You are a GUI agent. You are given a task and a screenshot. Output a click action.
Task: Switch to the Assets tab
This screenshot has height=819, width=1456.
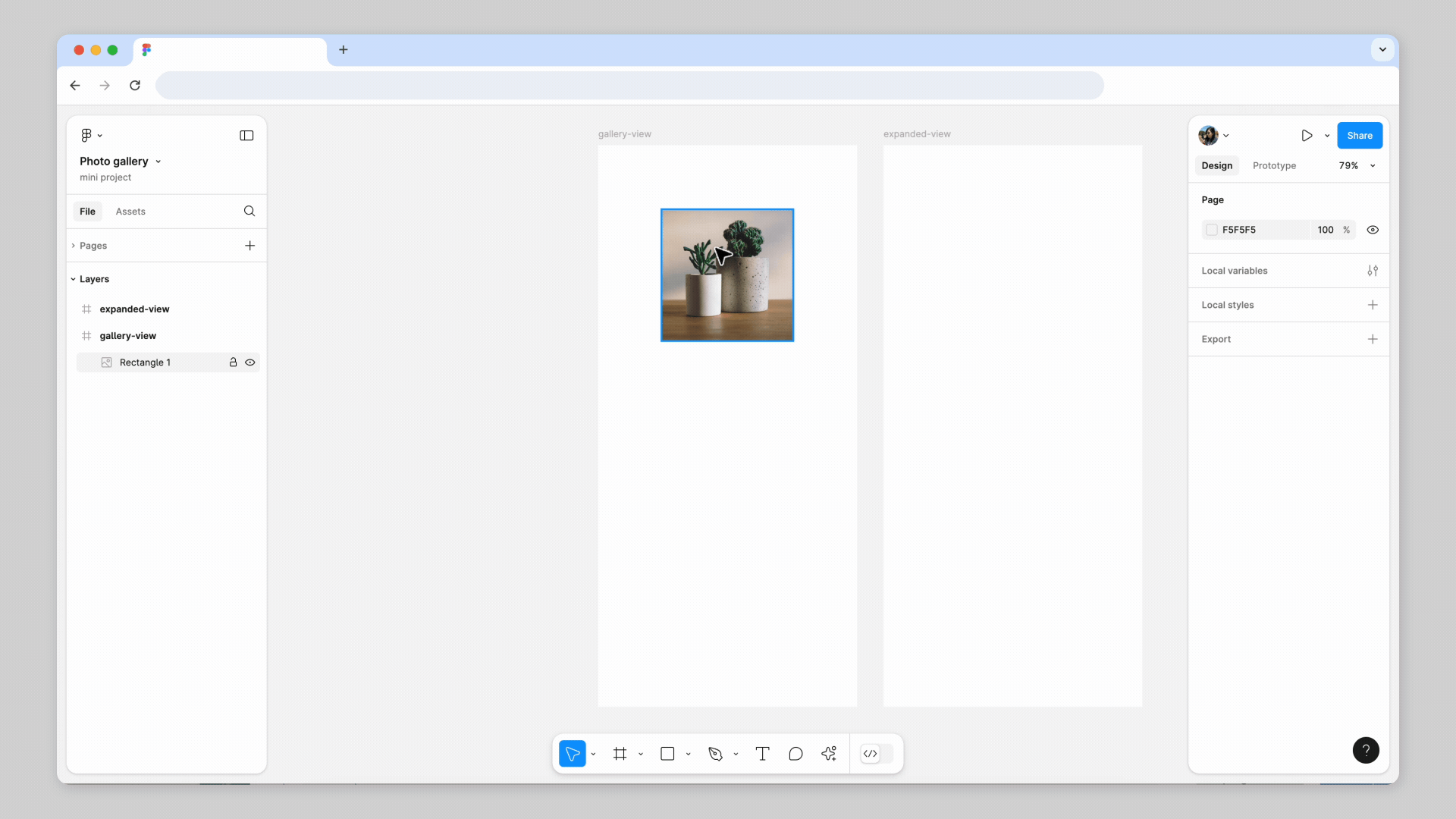130,212
